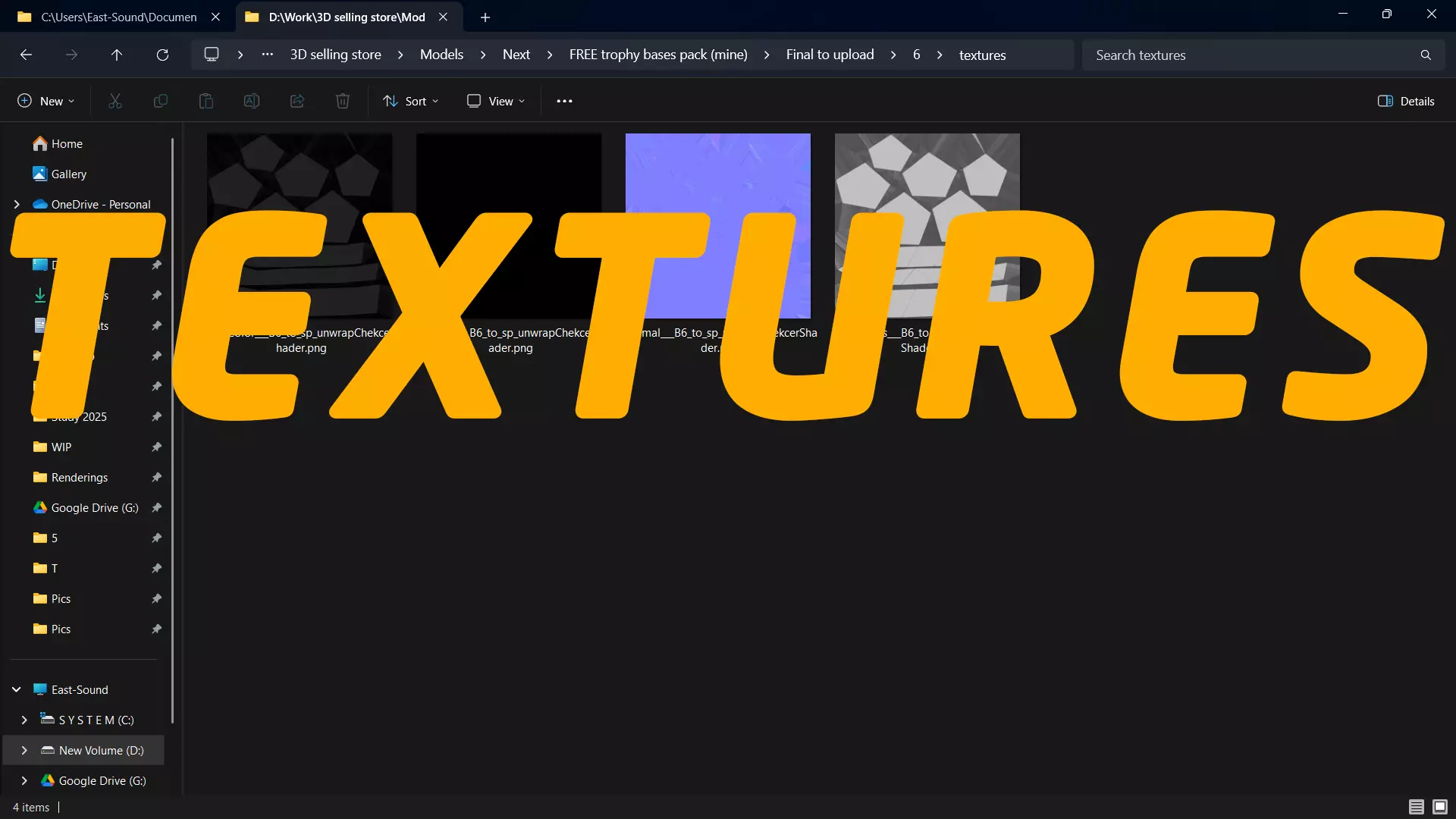Viewport: 1456px width, 819px height.
Task: Click the Share icon in toolbar
Action: tap(297, 101)
